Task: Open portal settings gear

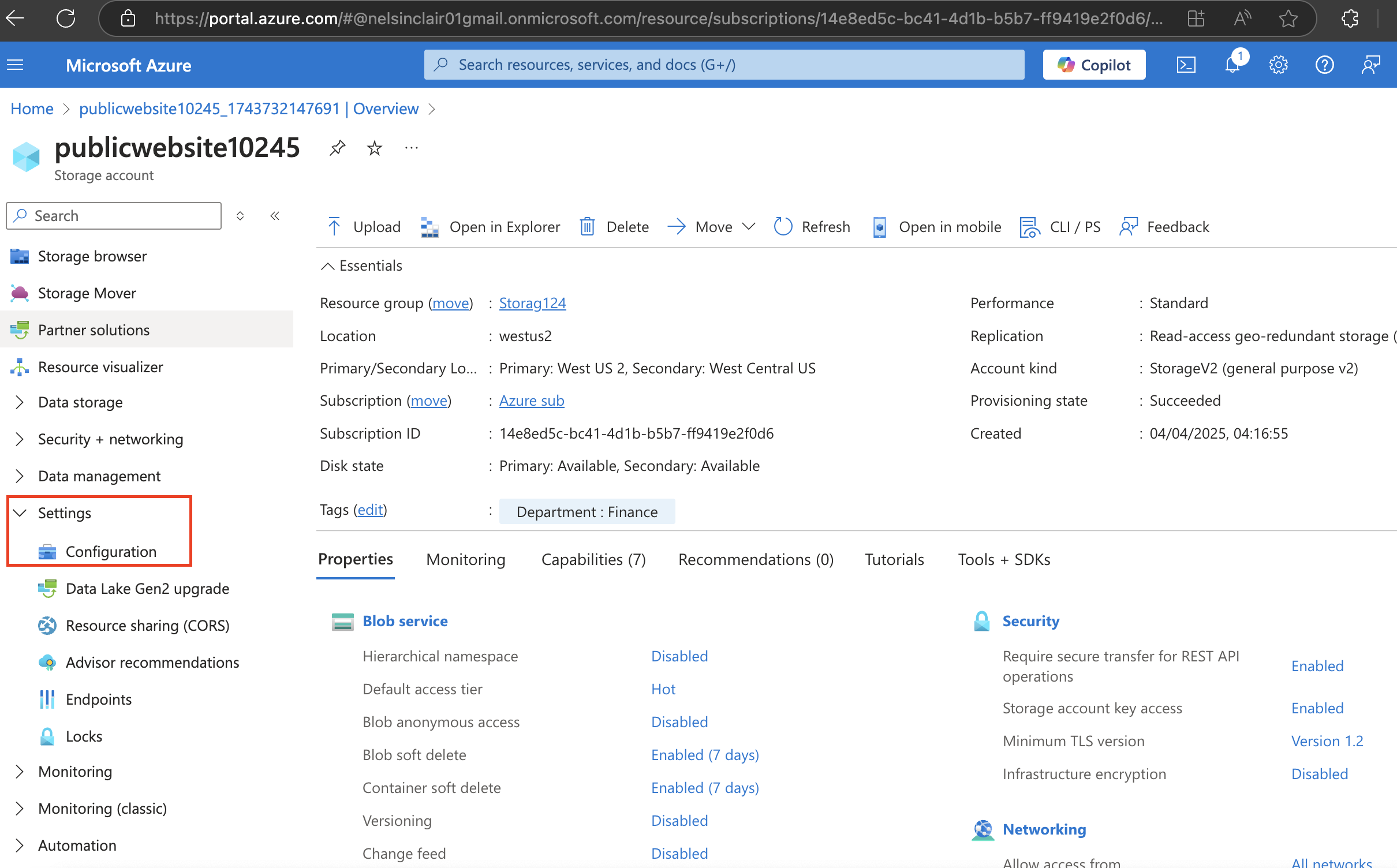Action: tap(1278, 65)
